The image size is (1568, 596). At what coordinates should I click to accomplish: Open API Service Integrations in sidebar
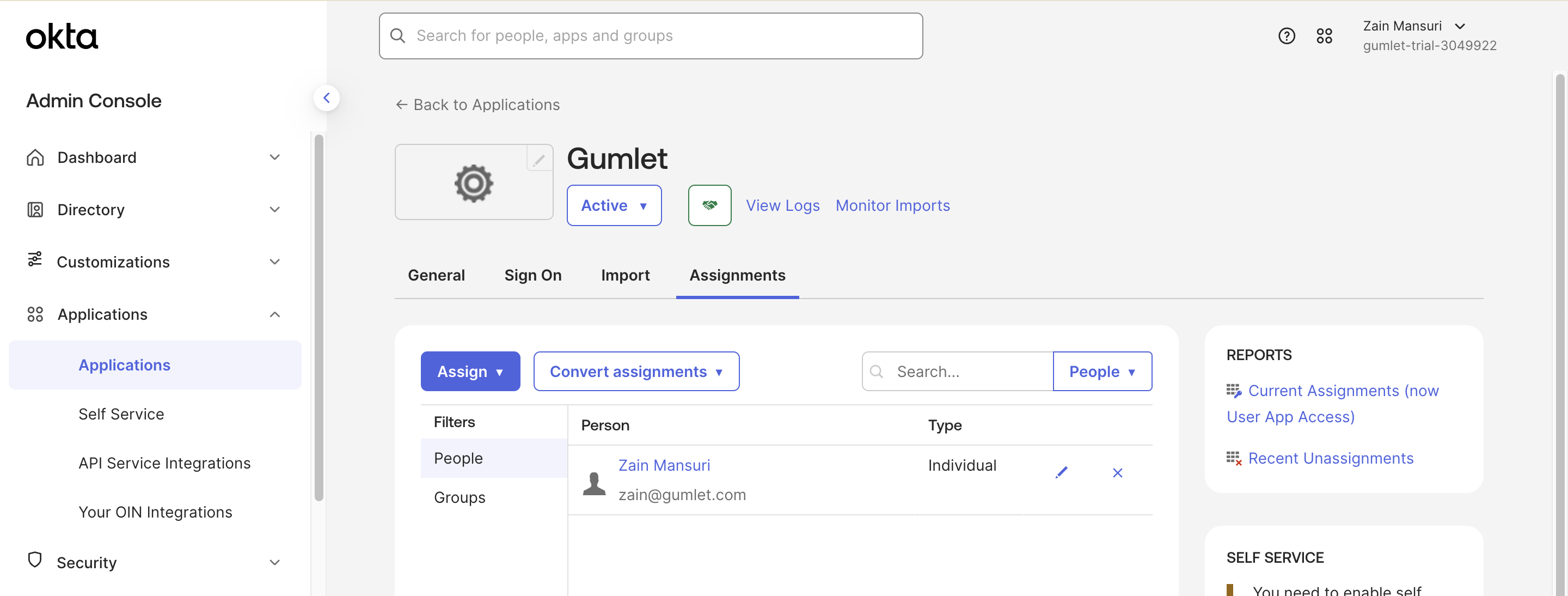(x=164, y=463)
